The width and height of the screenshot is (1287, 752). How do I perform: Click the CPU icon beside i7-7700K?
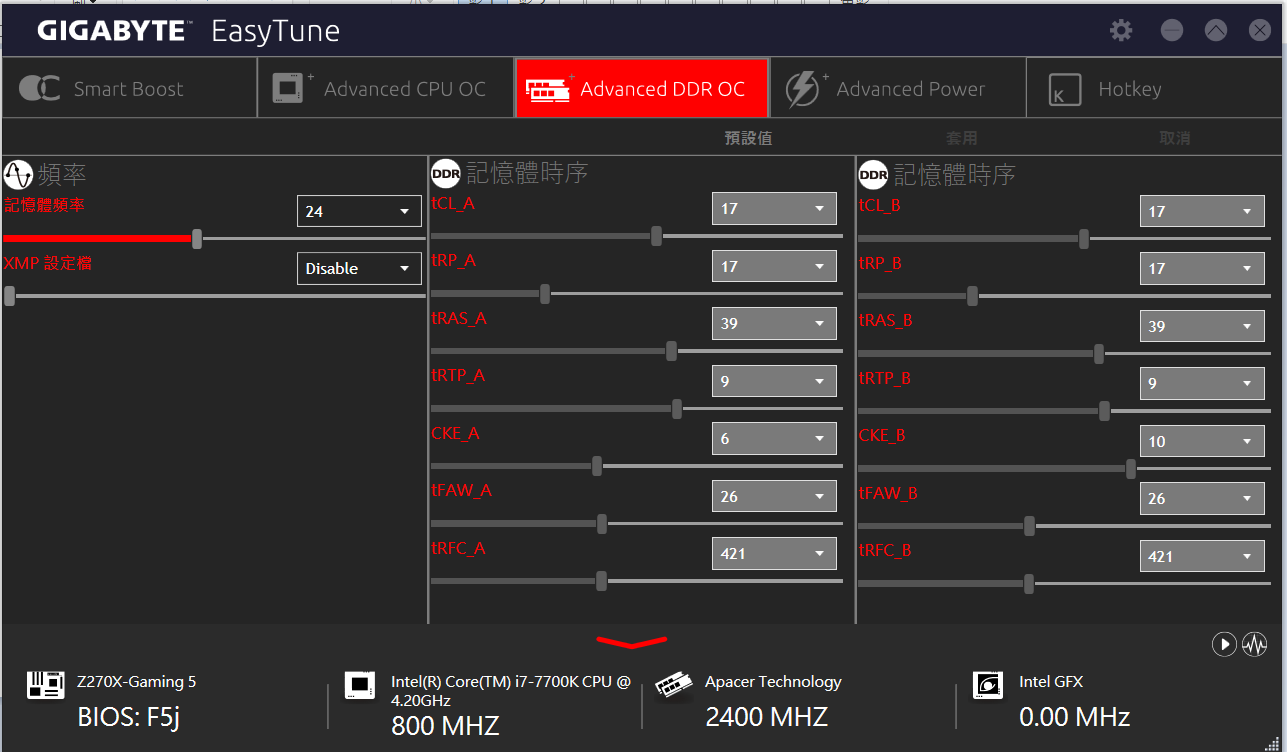[360, 685]
